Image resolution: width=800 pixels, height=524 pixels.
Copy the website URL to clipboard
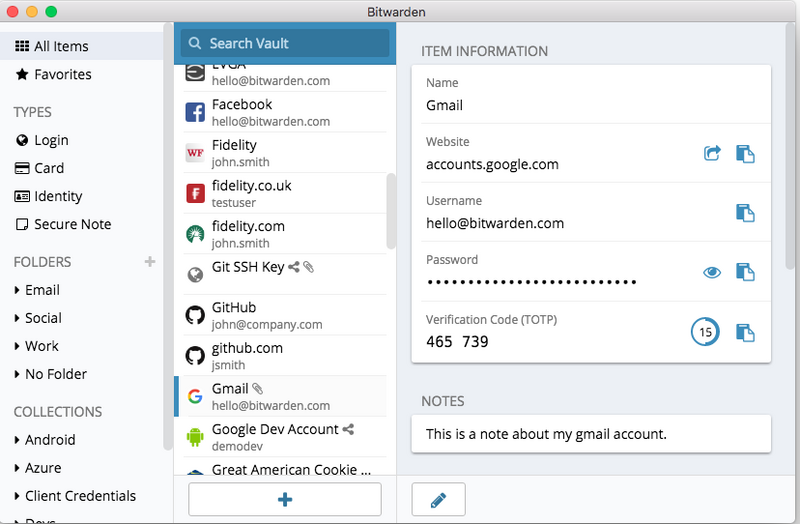tap(745, 153)
